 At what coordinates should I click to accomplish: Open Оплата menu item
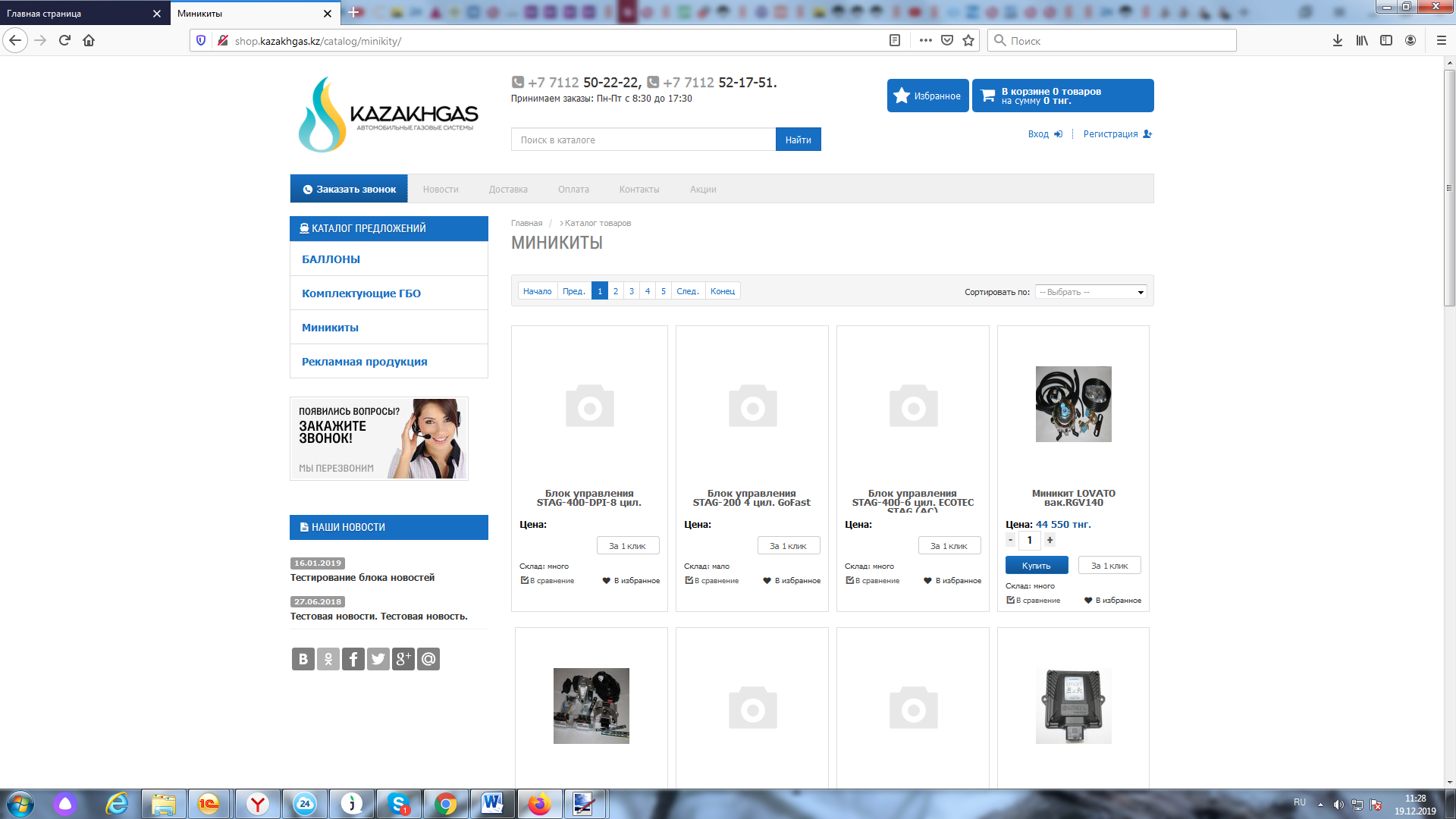tap(573, 190)
